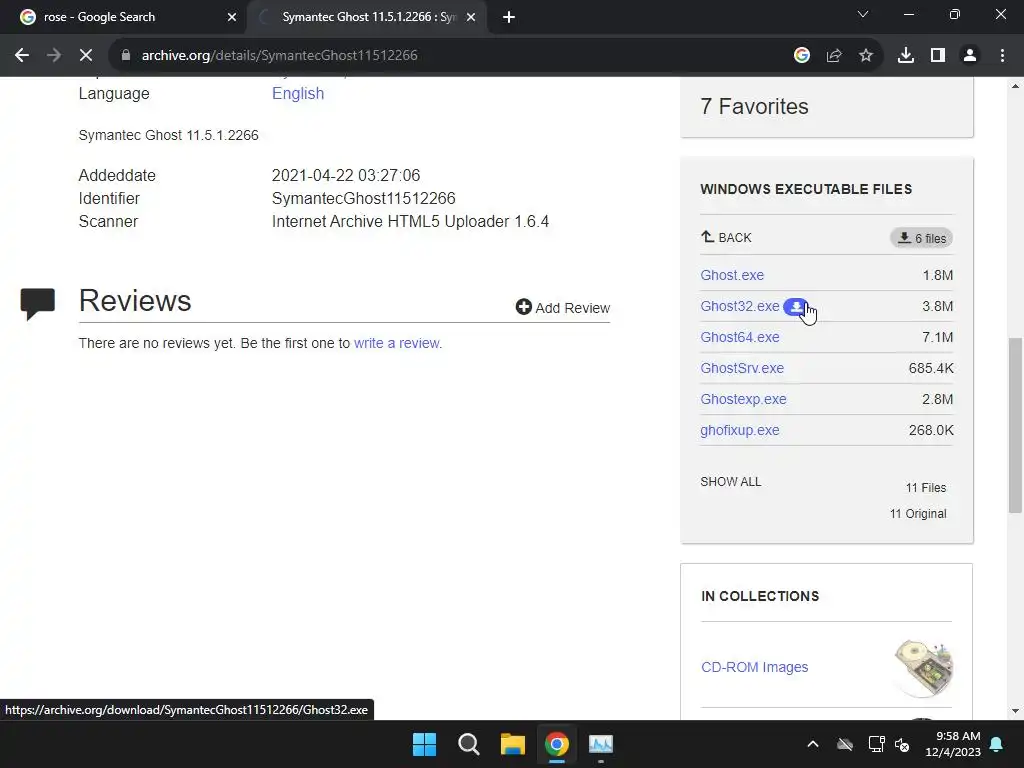This screenshot has height=768, width=1024.
Task: Click the Reviews speech bubble icon
Action: (x=38, y=304)
